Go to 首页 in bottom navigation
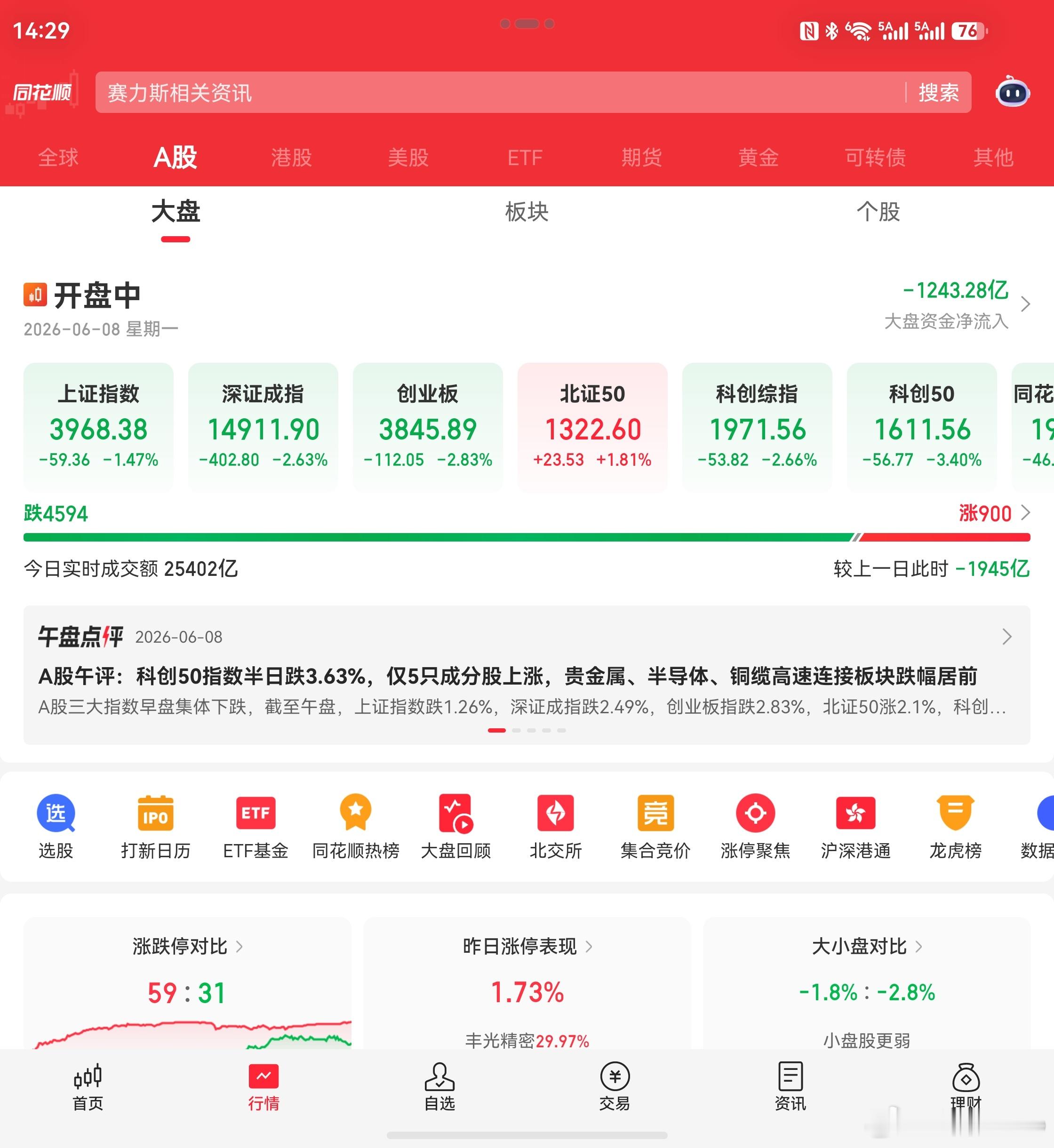The image size is (1054, 1148). coord(88,1088)
